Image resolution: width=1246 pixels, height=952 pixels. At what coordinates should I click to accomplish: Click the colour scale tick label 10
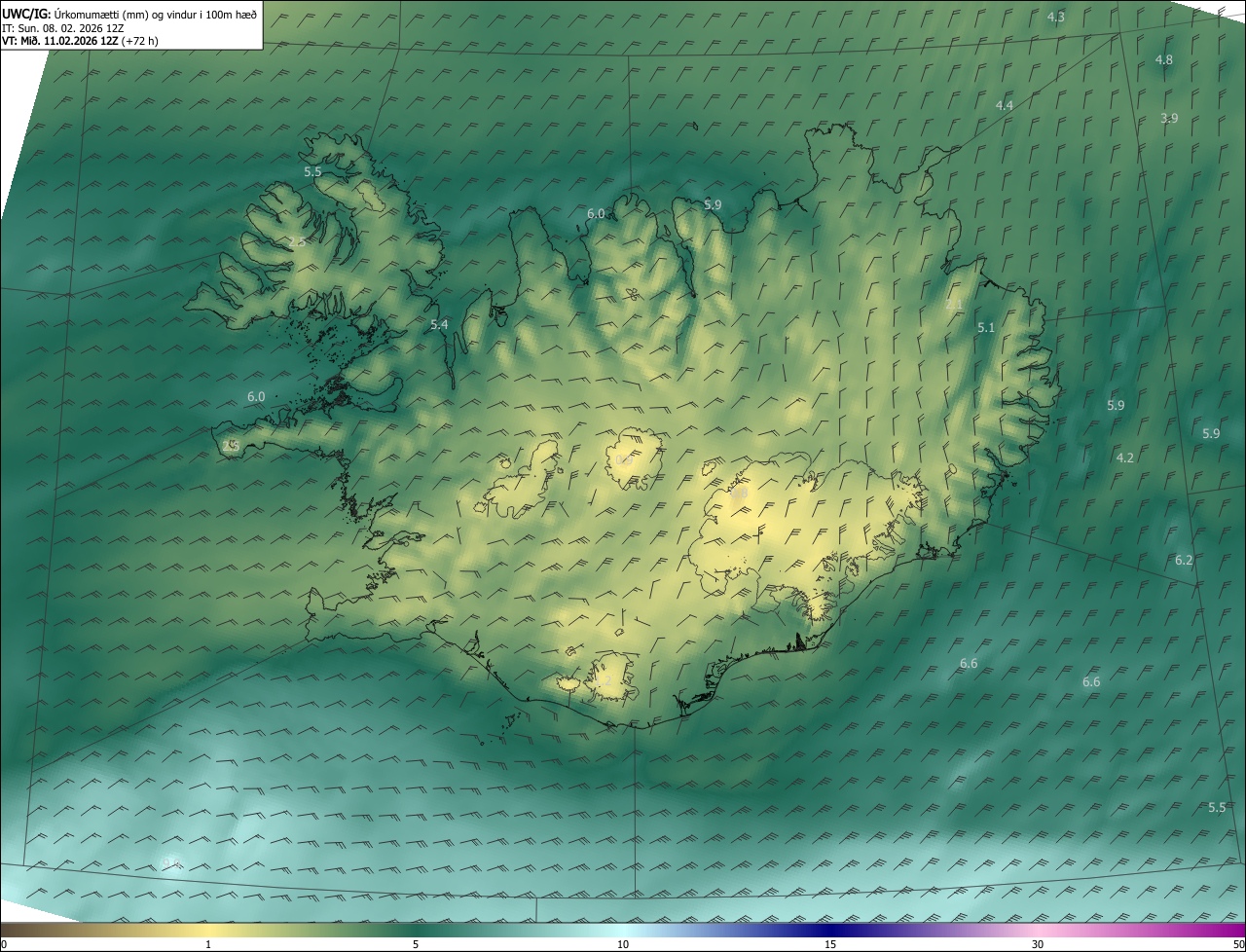point(623,944)
